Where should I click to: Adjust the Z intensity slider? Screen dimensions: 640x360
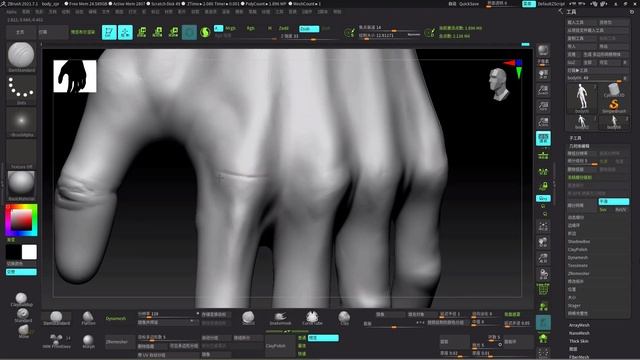click(x=309, y=37)
